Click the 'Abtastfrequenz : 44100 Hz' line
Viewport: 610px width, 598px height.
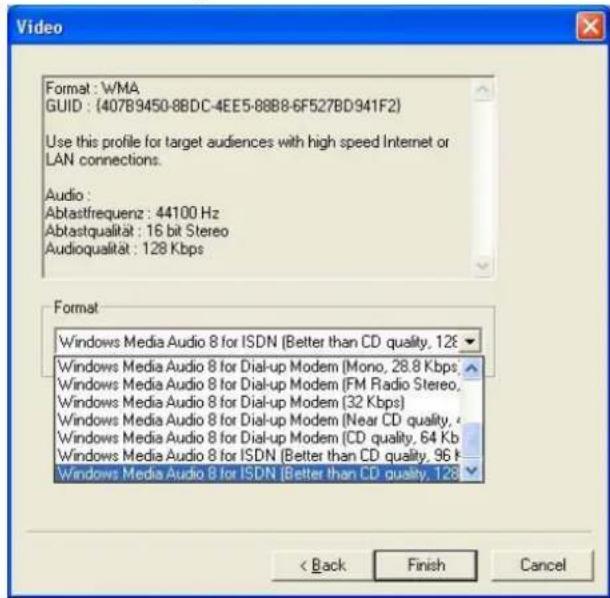point(132,213)
